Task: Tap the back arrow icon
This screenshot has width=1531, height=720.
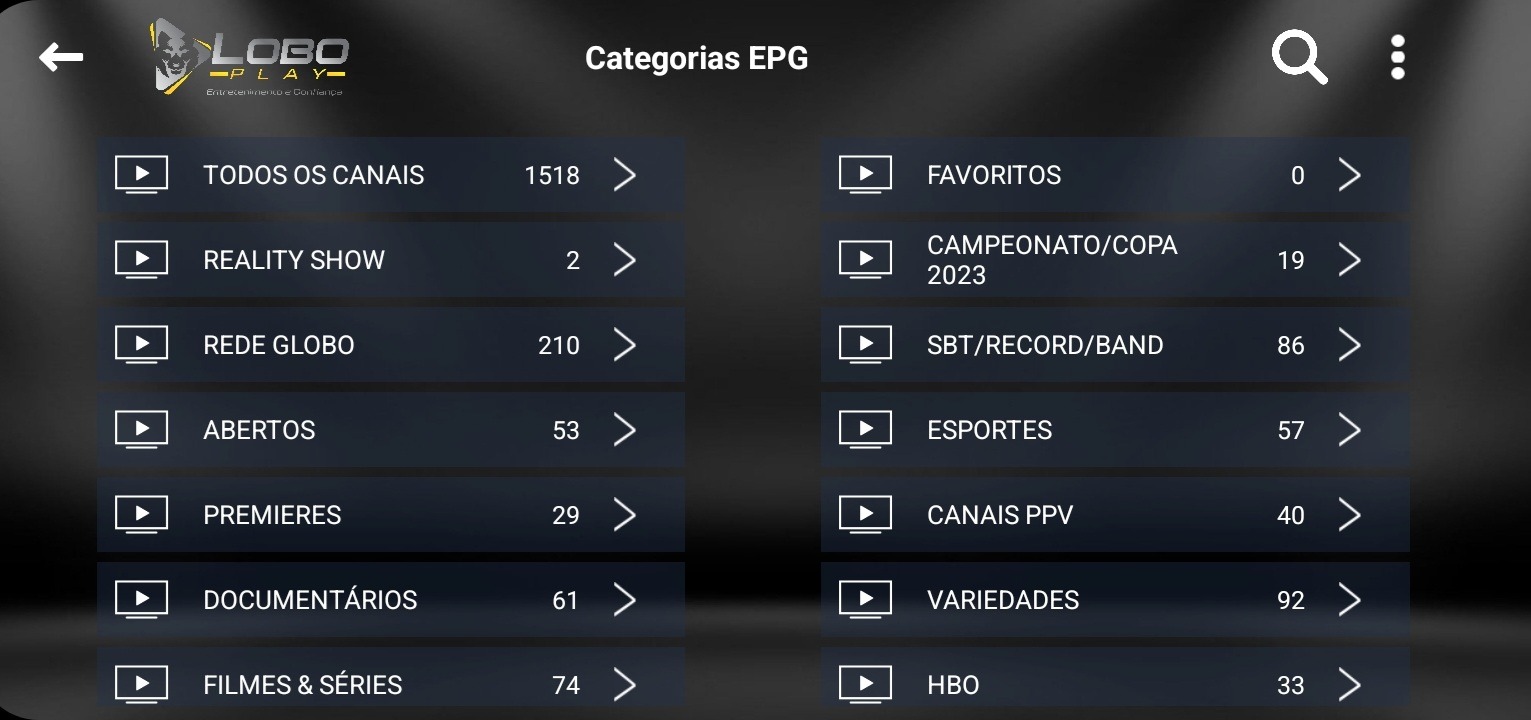Action: pyautogui.click(x=61, y=57)
